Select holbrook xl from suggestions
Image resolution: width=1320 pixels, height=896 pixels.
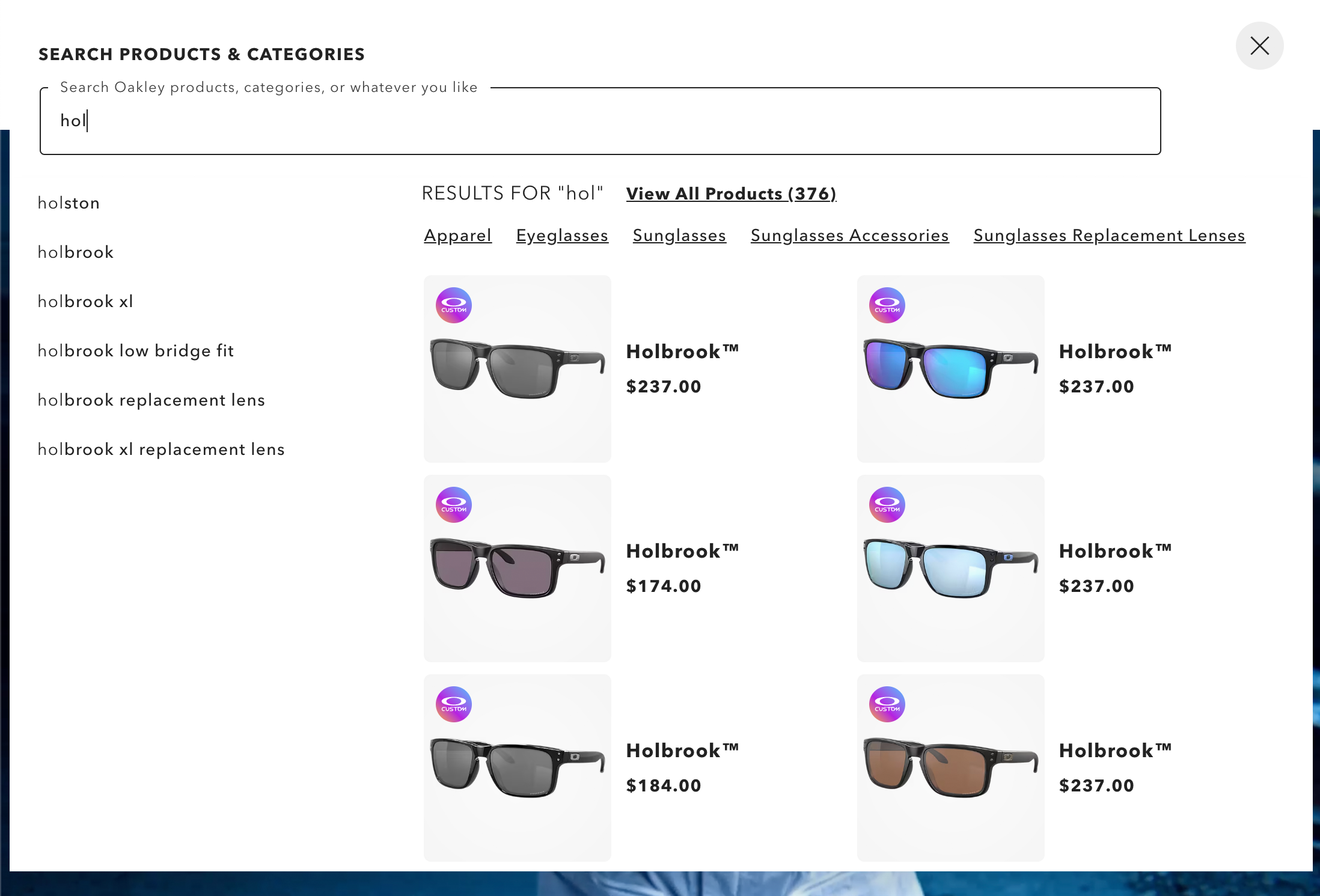click(85, 301)
